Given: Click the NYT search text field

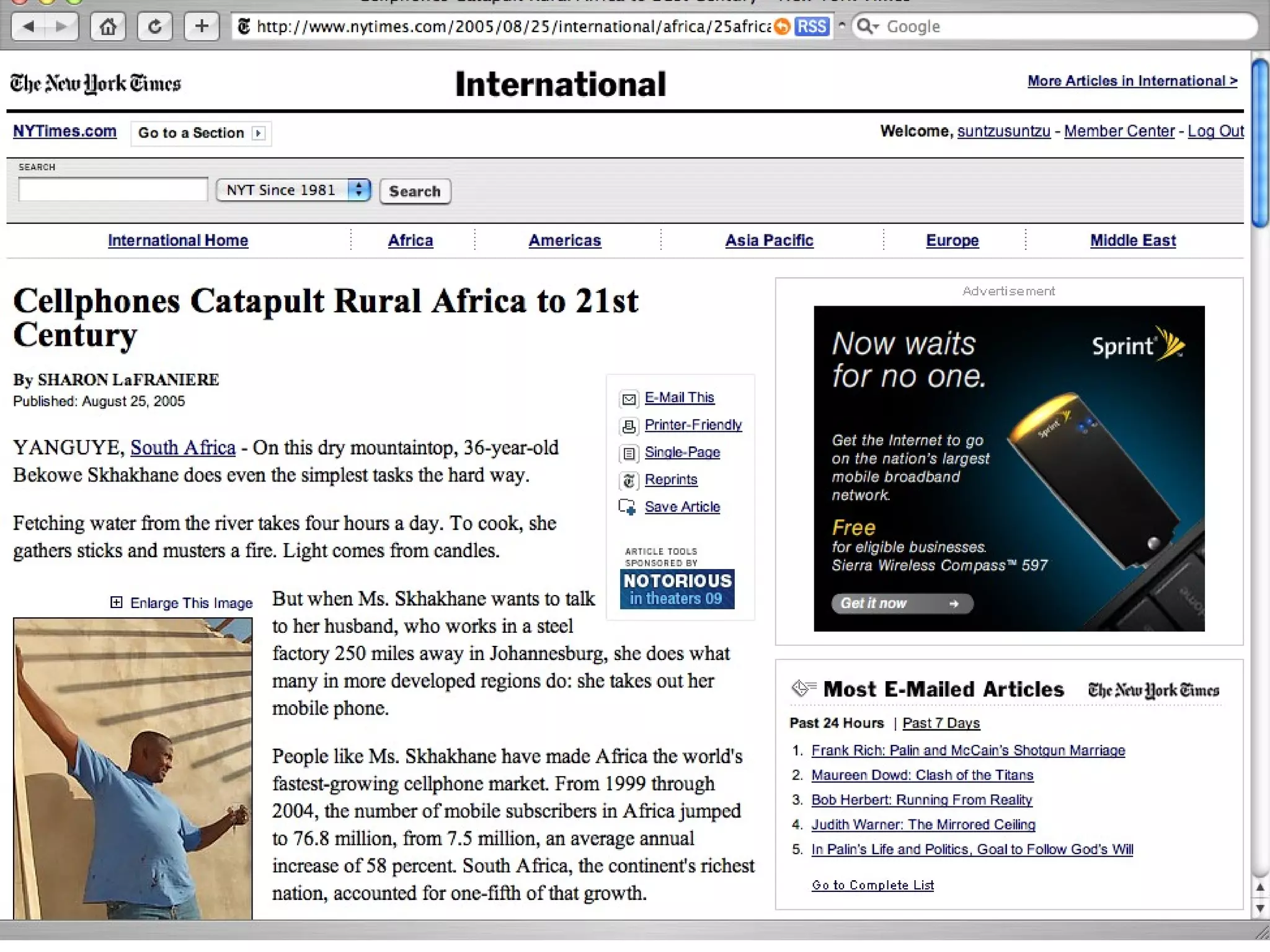Looking at the screenshot, I should pyautogui.click(x=113, y=190).
